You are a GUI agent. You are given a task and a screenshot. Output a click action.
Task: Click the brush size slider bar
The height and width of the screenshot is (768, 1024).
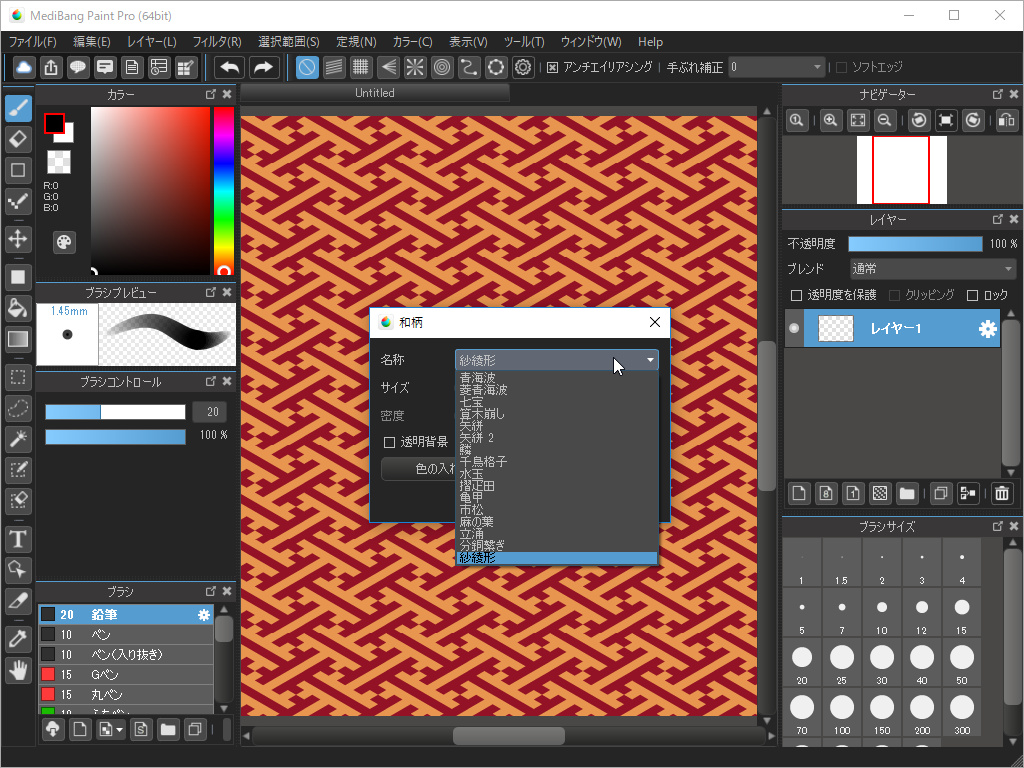[x=116, y=412]
